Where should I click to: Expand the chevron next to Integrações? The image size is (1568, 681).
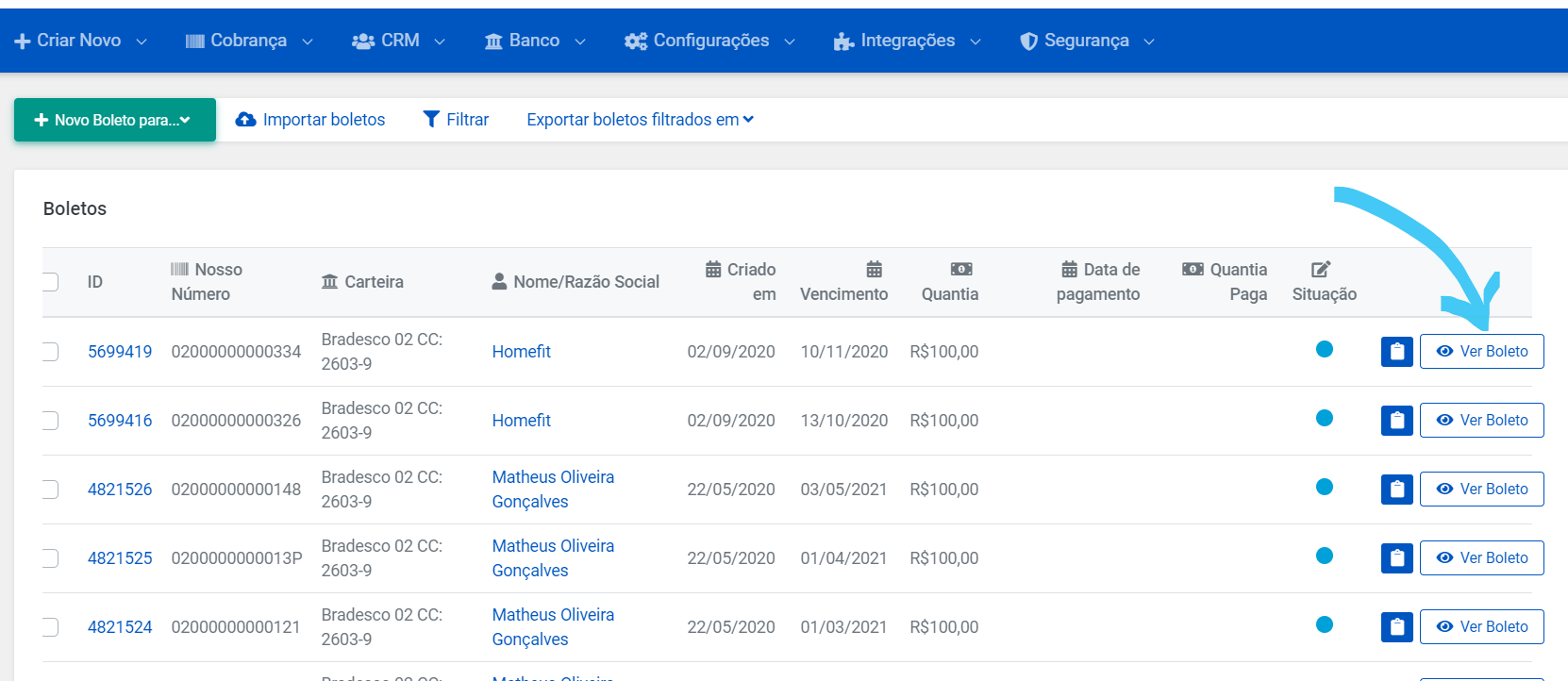[x=976, y=42]
